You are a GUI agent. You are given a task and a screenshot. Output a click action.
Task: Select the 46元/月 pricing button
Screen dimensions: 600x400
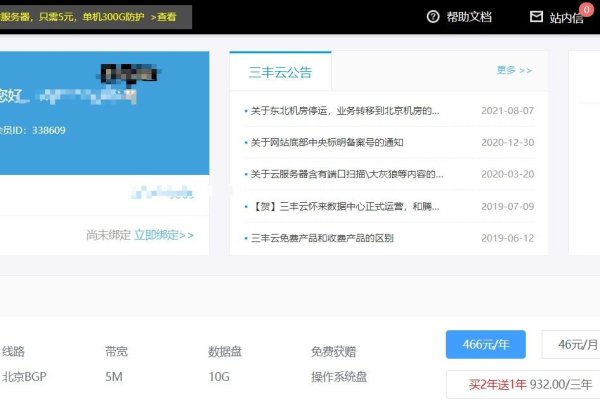tap(571, 344)
